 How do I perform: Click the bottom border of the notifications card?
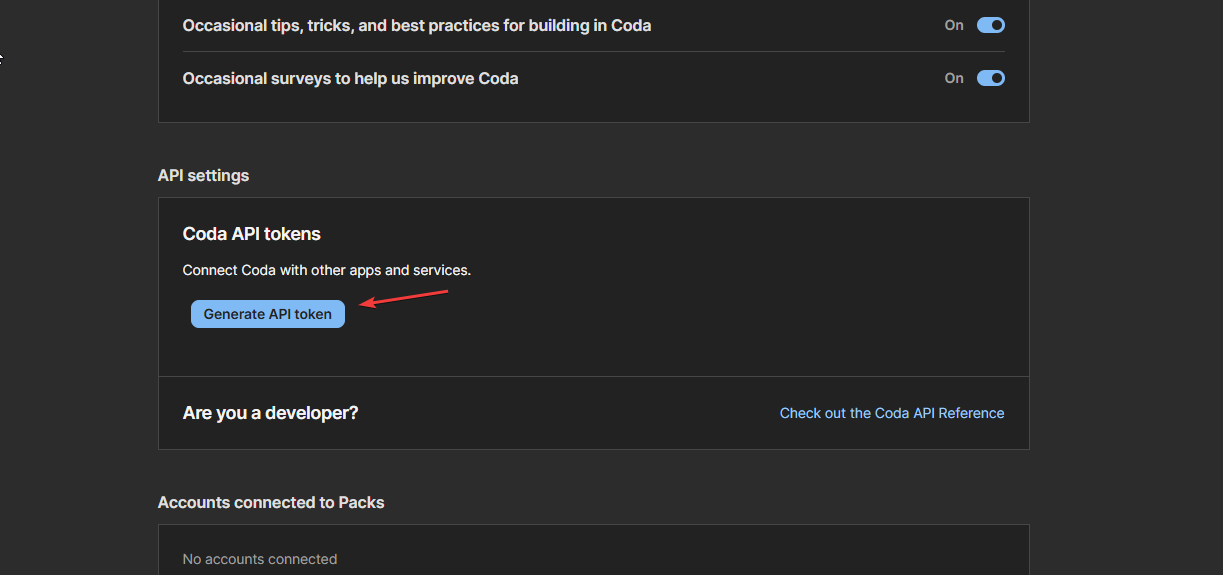[593, 122]
